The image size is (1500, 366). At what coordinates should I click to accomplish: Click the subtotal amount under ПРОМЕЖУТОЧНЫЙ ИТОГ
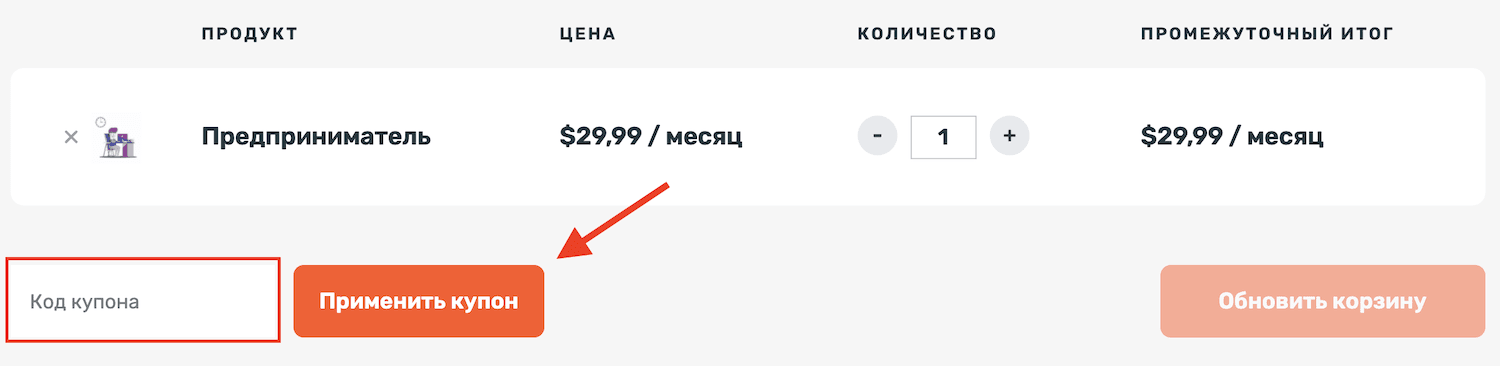1232,136
